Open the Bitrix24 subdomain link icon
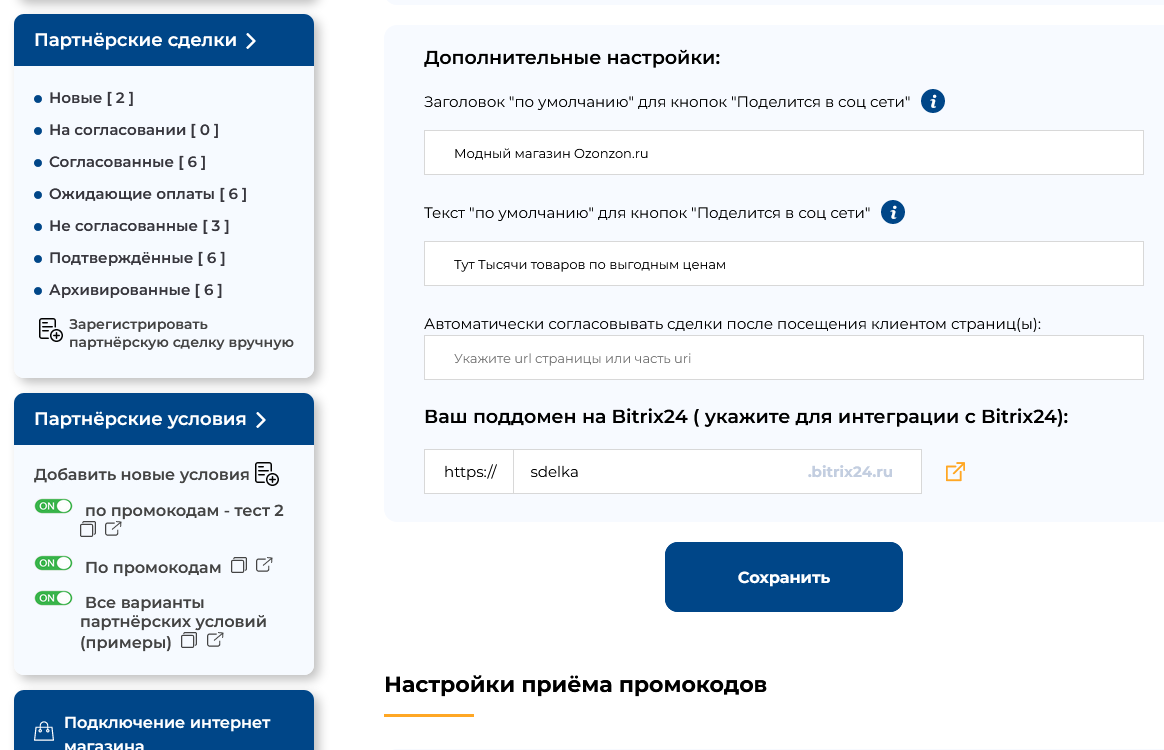This screenshot has height=750, width=1164. [955, 472]
